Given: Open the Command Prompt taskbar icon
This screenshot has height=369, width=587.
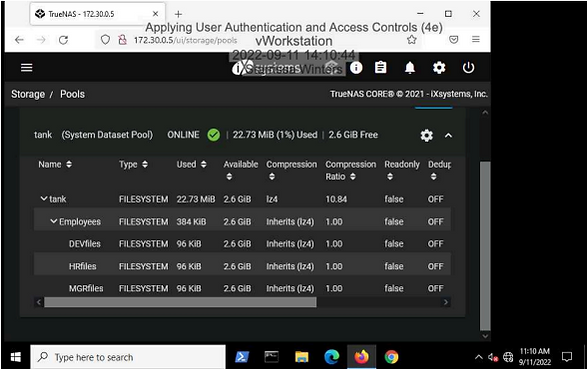Looking at the screenshot, I should point(272,357).
